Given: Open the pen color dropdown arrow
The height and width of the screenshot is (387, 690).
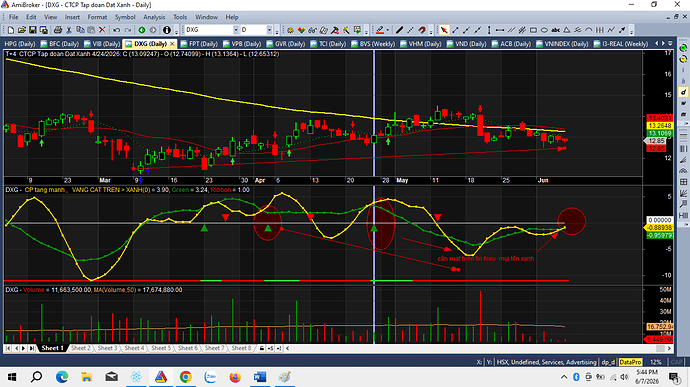Looking at the screenshot, I should click(388, 30).
